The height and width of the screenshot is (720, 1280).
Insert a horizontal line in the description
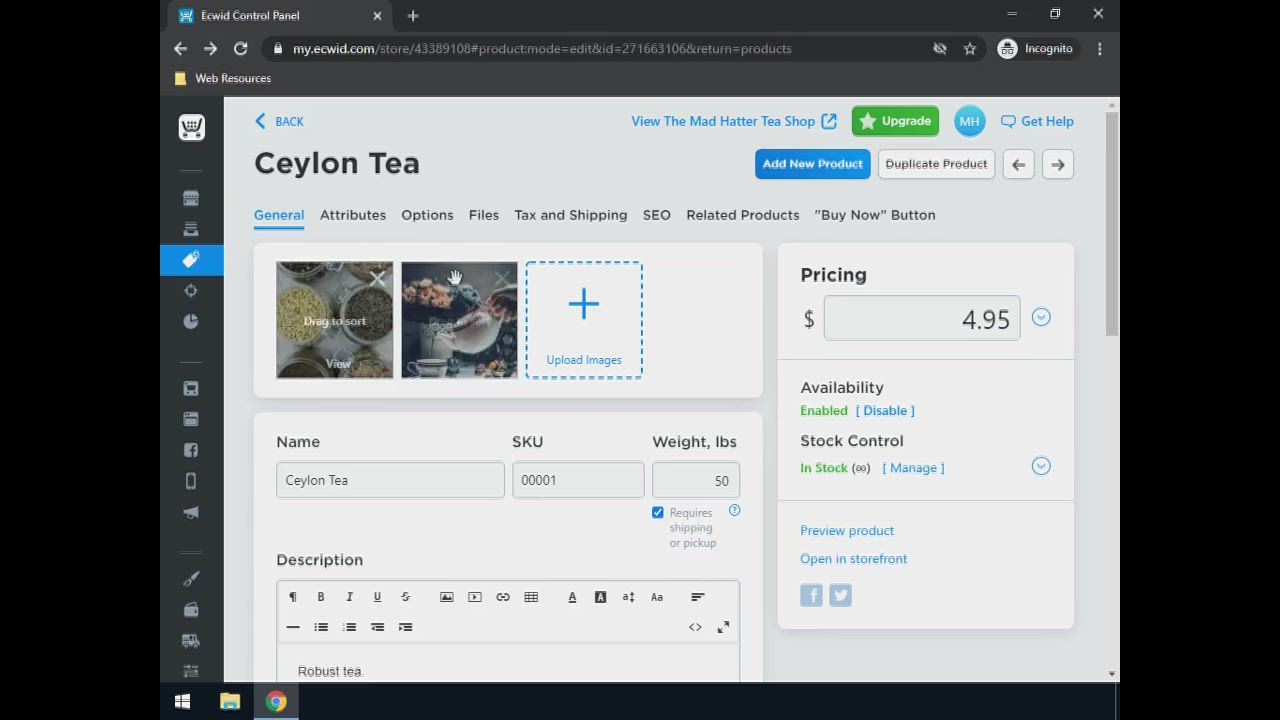(x=293, y=627)
